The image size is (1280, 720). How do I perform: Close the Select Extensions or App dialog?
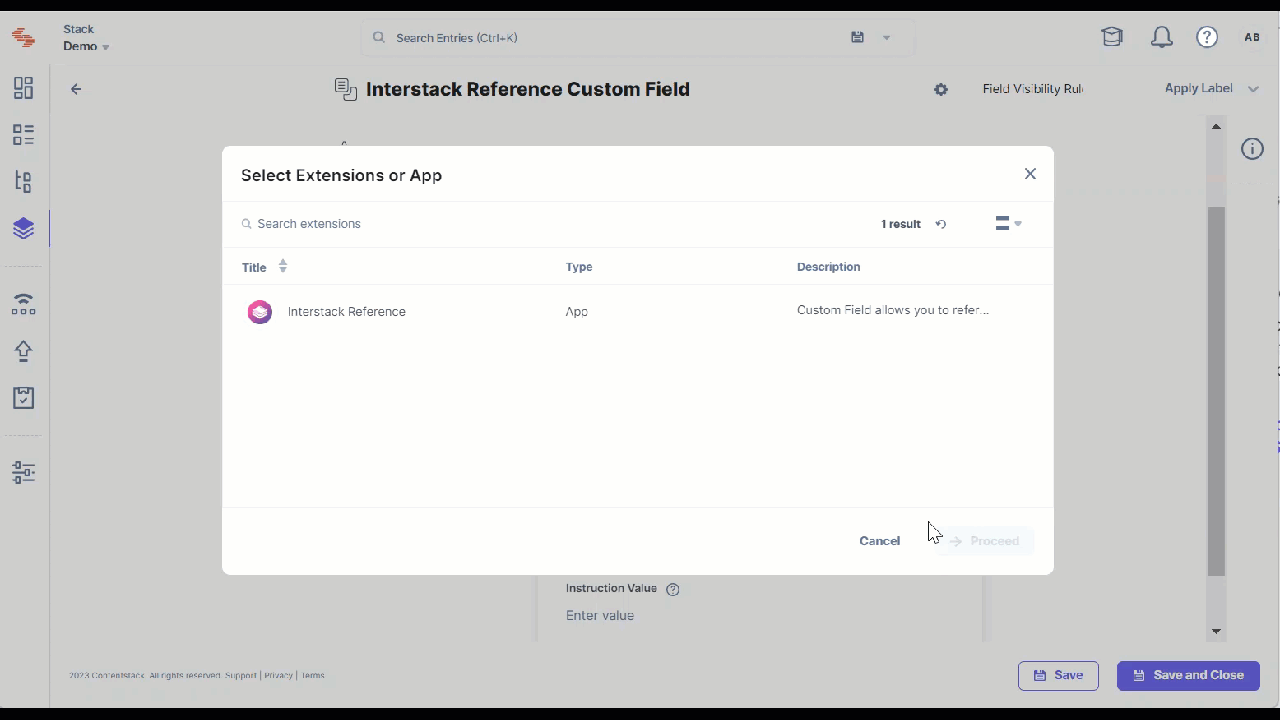pos(1030,174)
